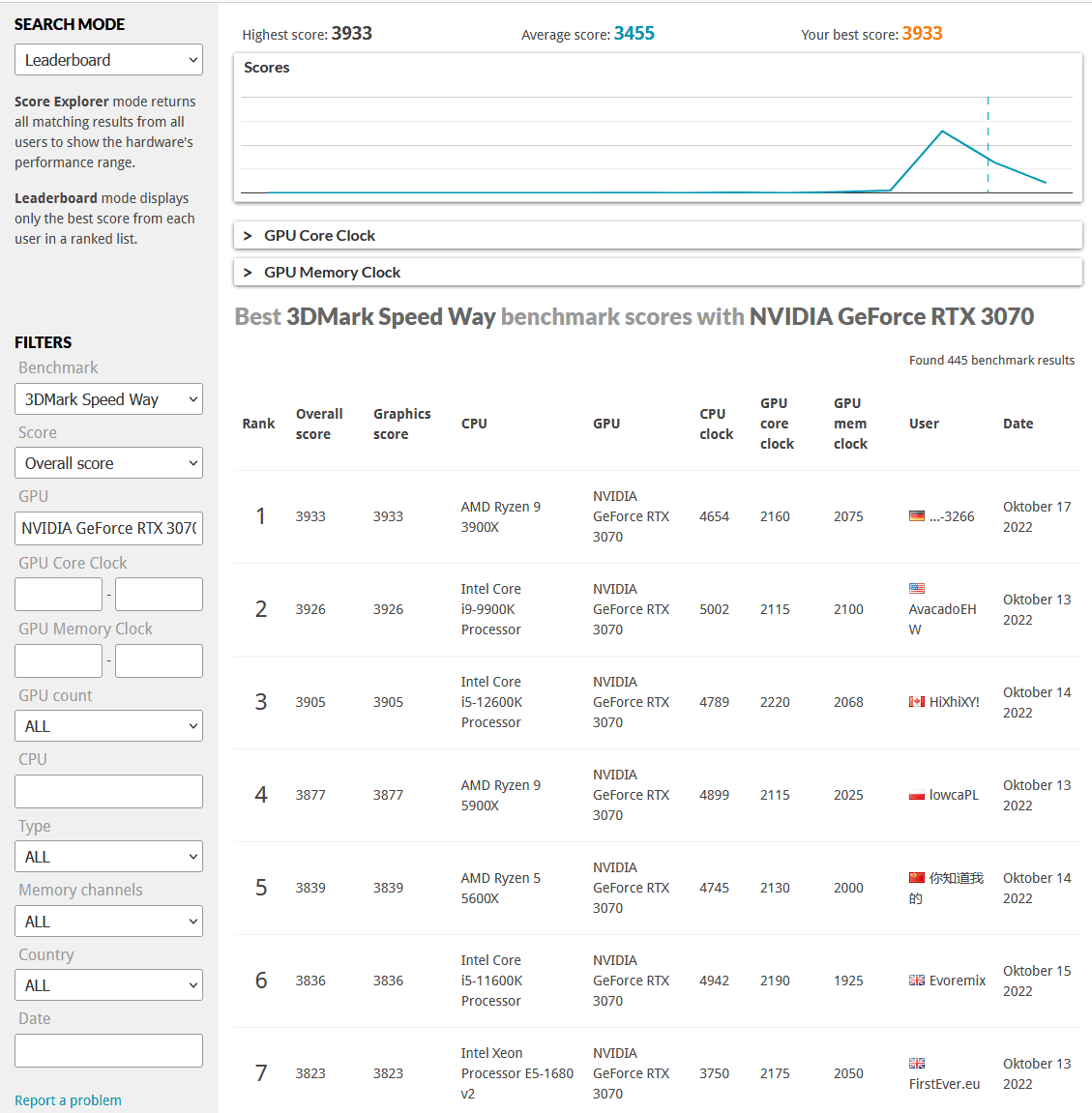Viewport: 1092px width, 1113px height.
Task: Click overall score 3933 in rank 1 row
Action: [310, 516]
